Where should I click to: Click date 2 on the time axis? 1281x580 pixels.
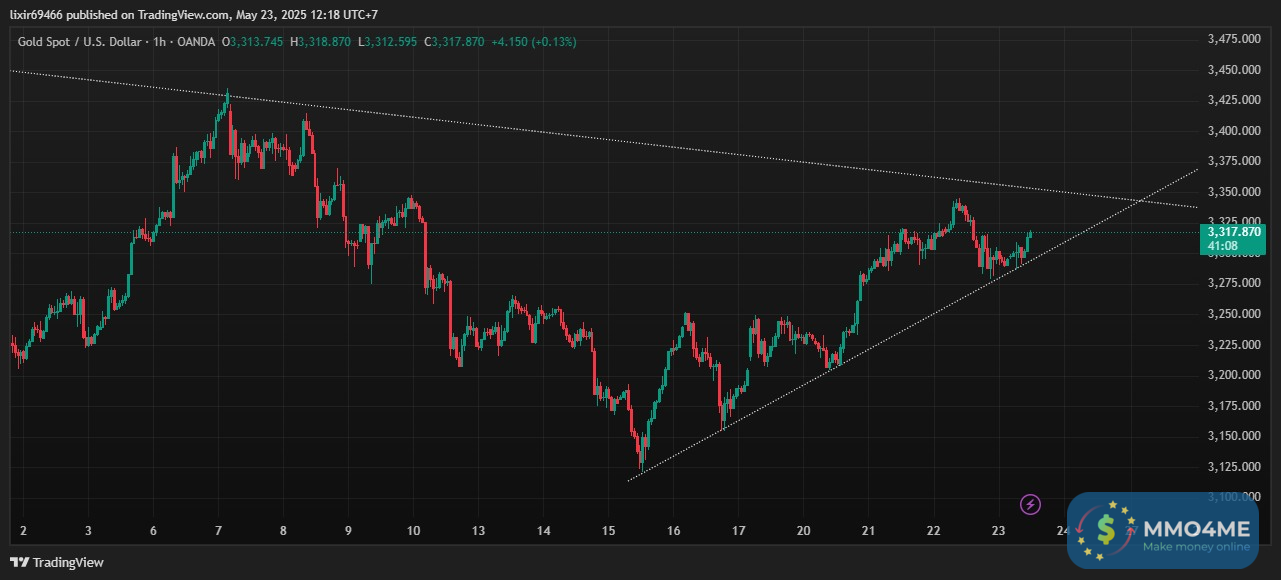(23, 531)
